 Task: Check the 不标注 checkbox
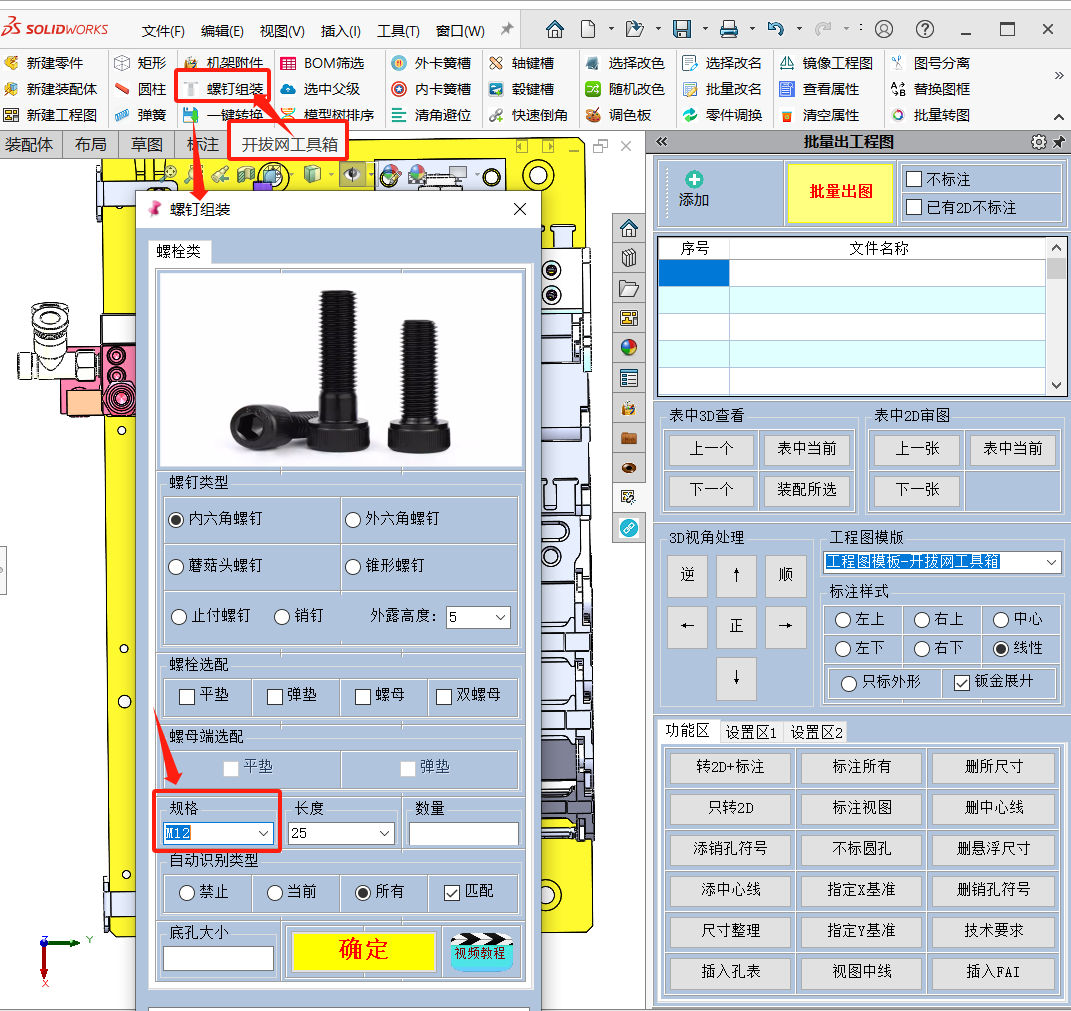pyautogui.click(x=914, y=179)
